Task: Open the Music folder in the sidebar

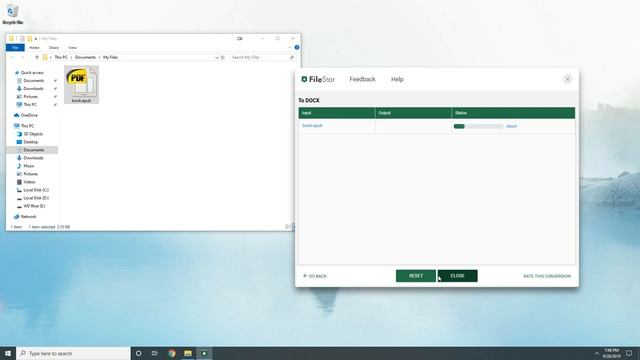Action: pyautogui.click(x=29, y=166)
